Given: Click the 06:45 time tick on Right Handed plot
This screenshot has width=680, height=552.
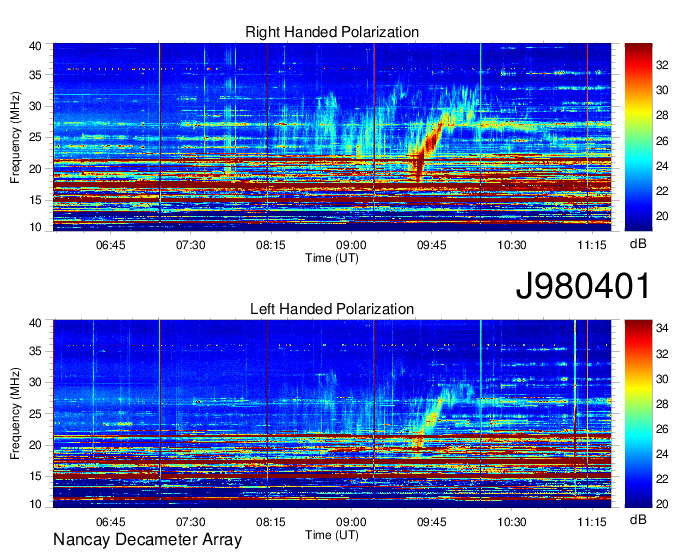Looking at the screenshot, I should [x=111, y=245].
